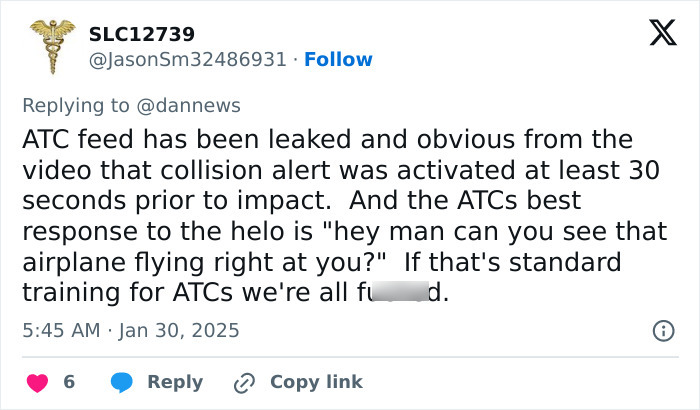The image size is (700, 410).
Task: Click the Replying to label
Action: point(76,106)
